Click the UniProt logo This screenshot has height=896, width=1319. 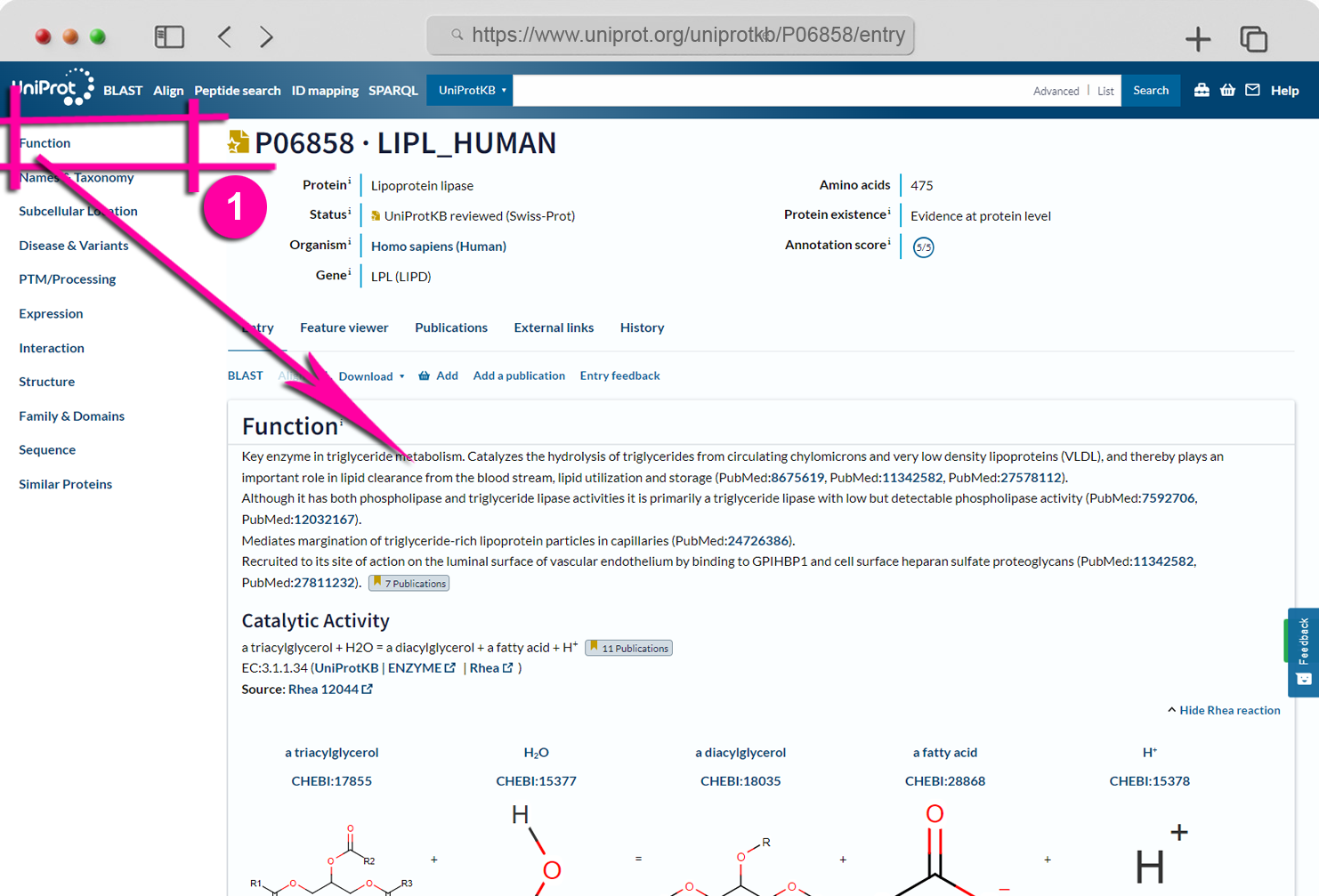pyautogui.click(x=53, y=87)
